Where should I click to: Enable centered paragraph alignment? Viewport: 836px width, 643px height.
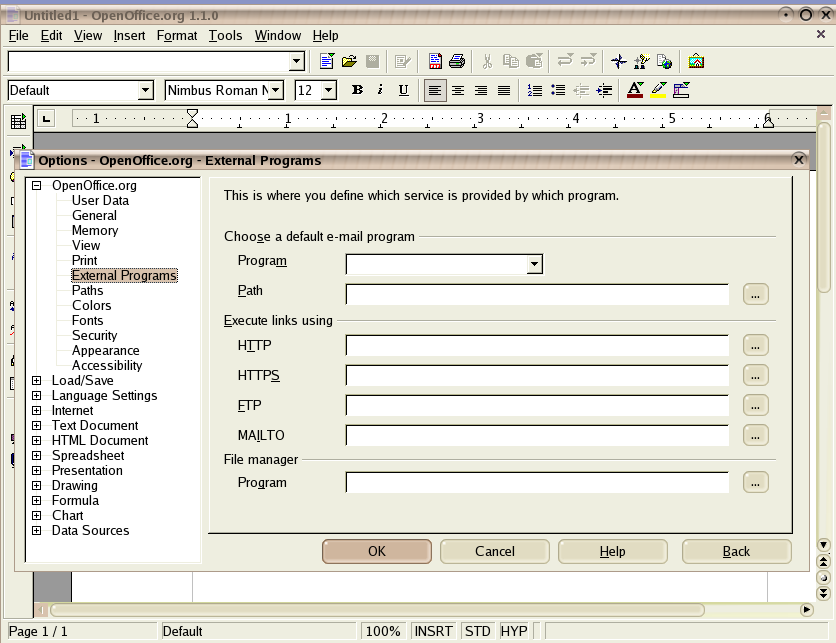(458, 91)
